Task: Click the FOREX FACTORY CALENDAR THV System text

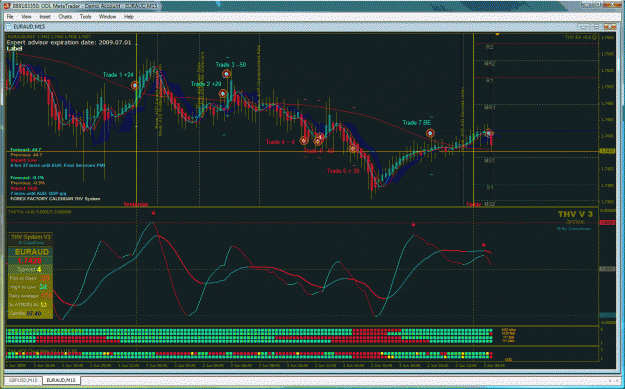Action: [x=55, y=198]
